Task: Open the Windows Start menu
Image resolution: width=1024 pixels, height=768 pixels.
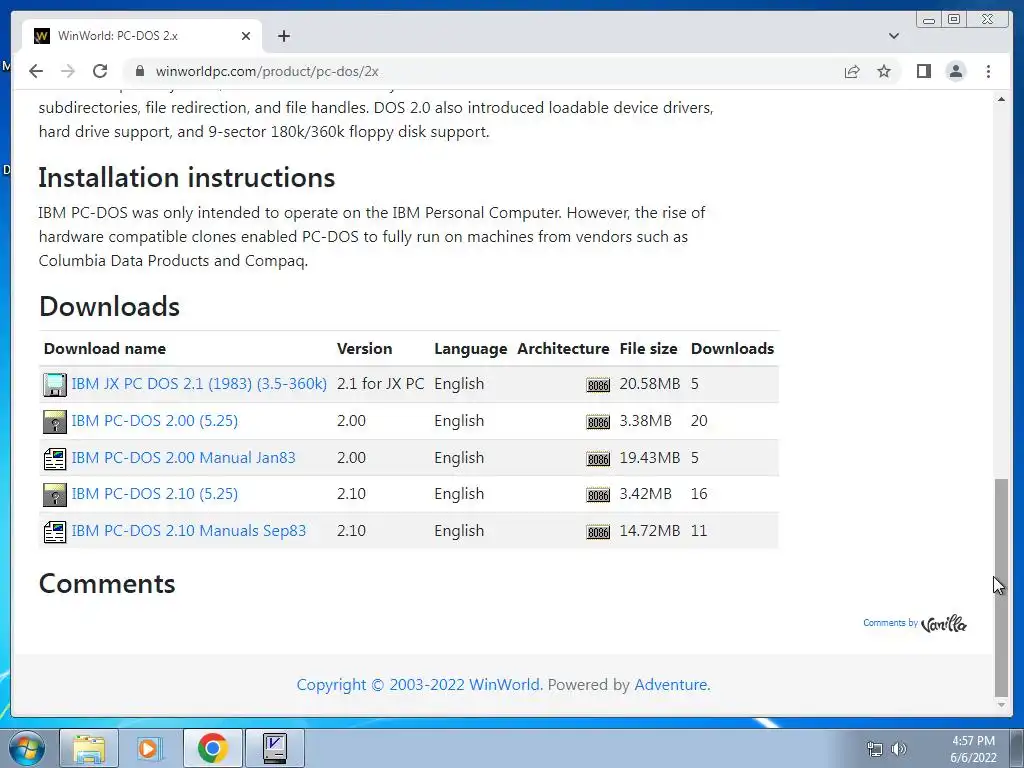Action: tap(27, 748)
